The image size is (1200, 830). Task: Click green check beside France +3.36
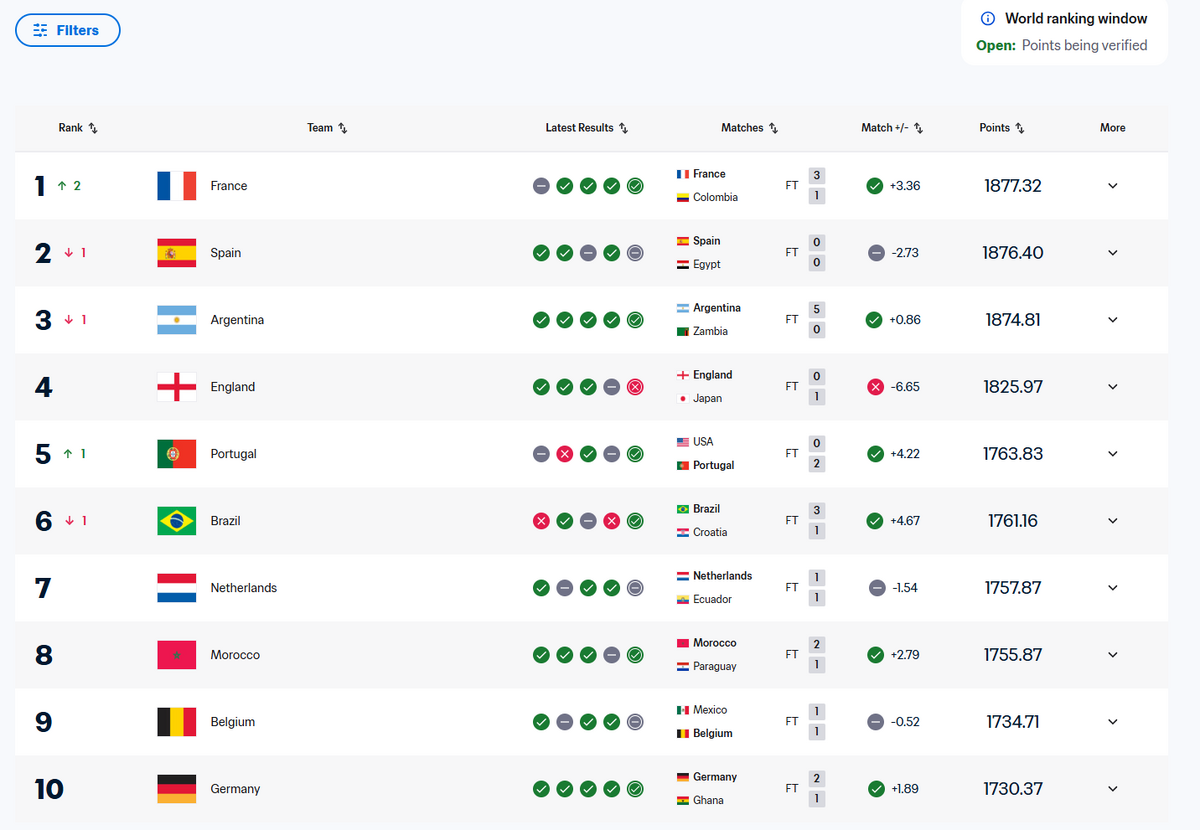pyautogui.click(x=875, y=186)
